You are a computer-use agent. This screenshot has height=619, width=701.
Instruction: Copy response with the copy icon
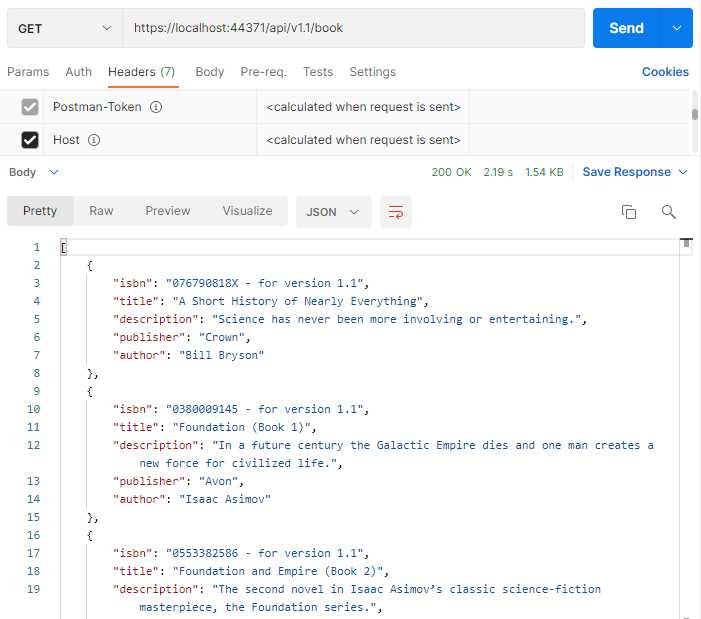pos(629,212)
